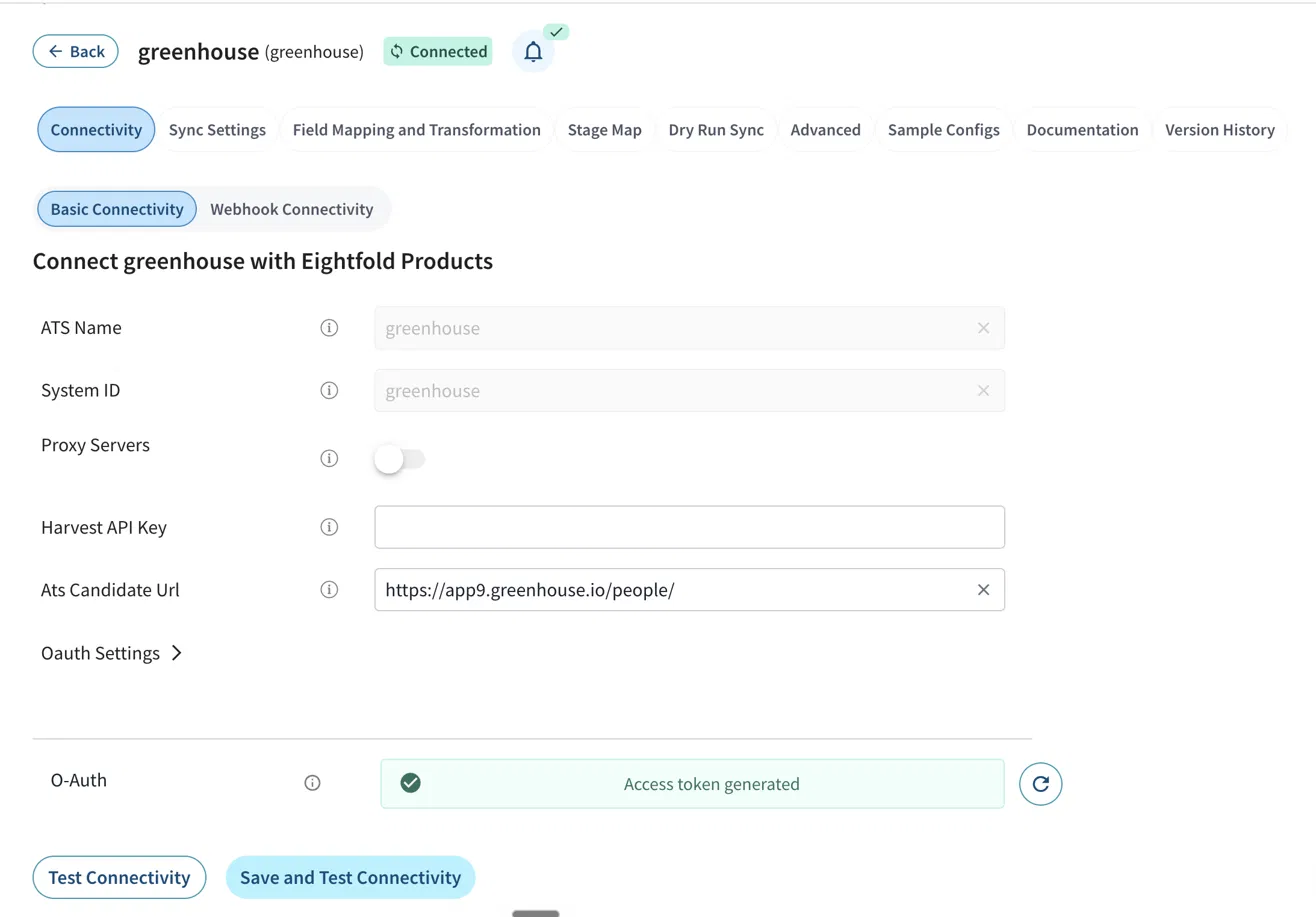Refresh the O-Auth access token
The height and width of the screenshot is (917, 1316).
1040,784
